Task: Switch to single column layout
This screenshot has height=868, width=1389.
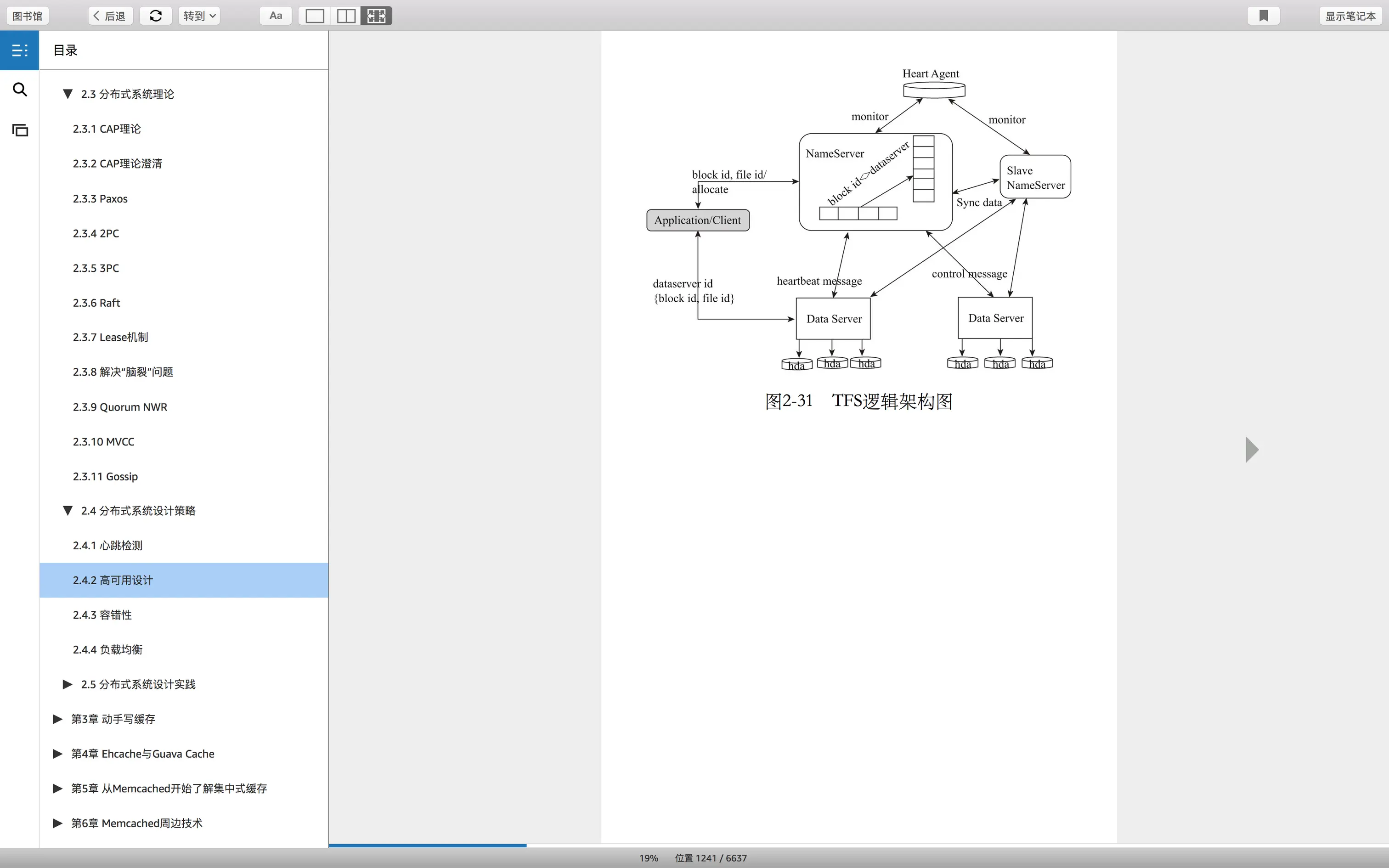Action: point(315,16)
